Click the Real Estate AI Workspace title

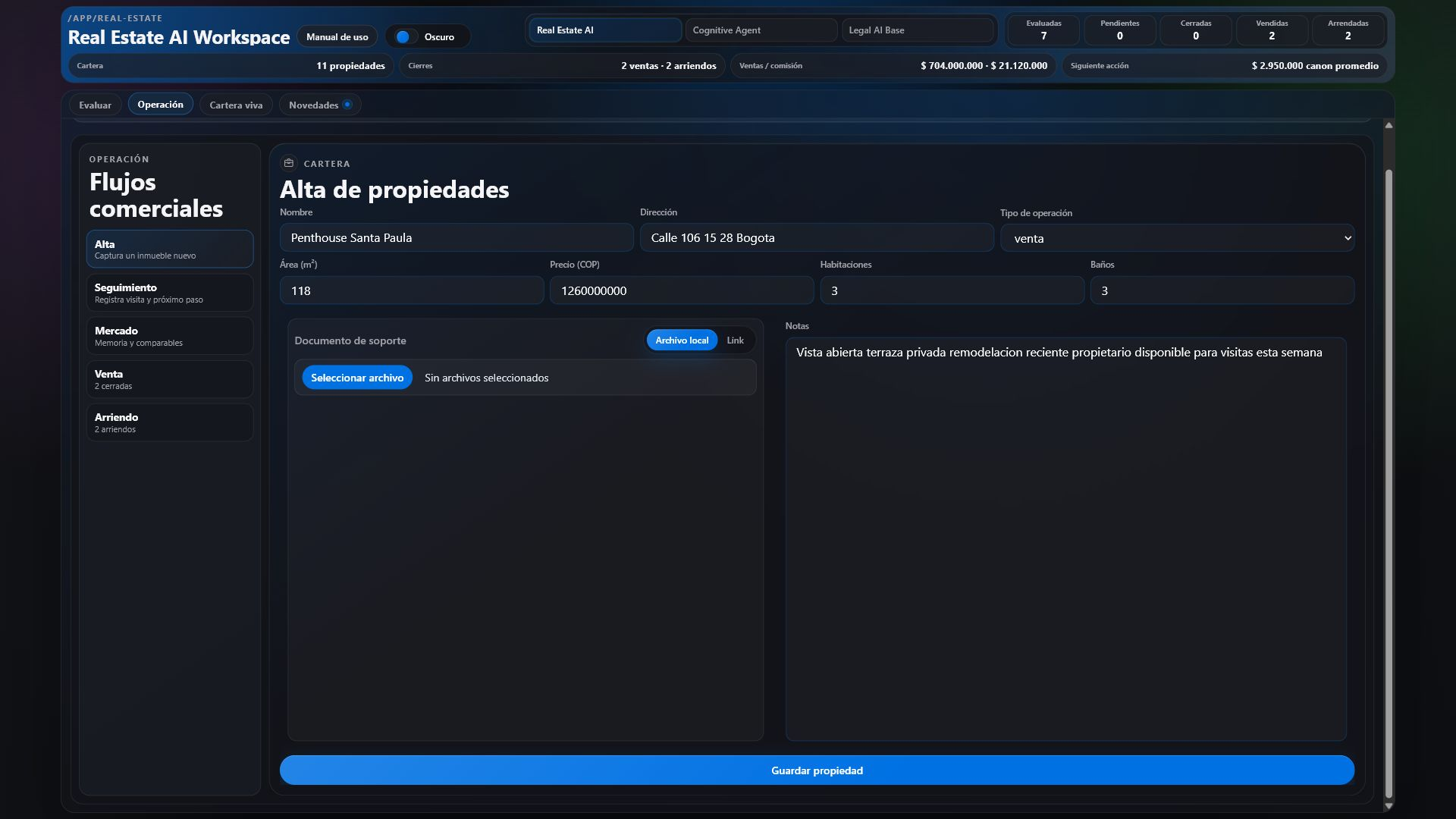coord(179,37)
